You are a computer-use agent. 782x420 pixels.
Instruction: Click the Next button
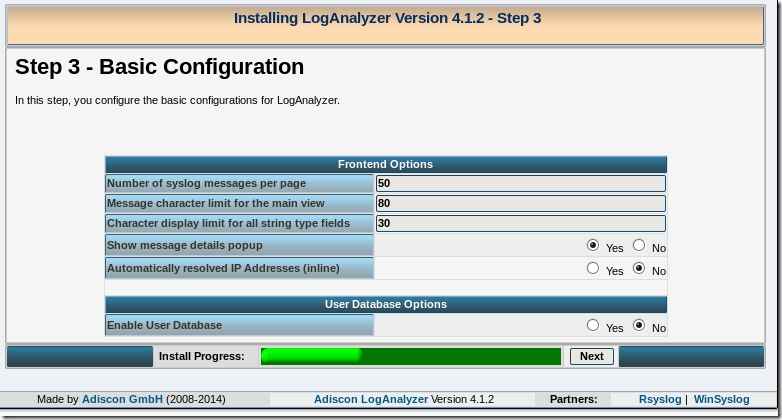tap(591, 356)
